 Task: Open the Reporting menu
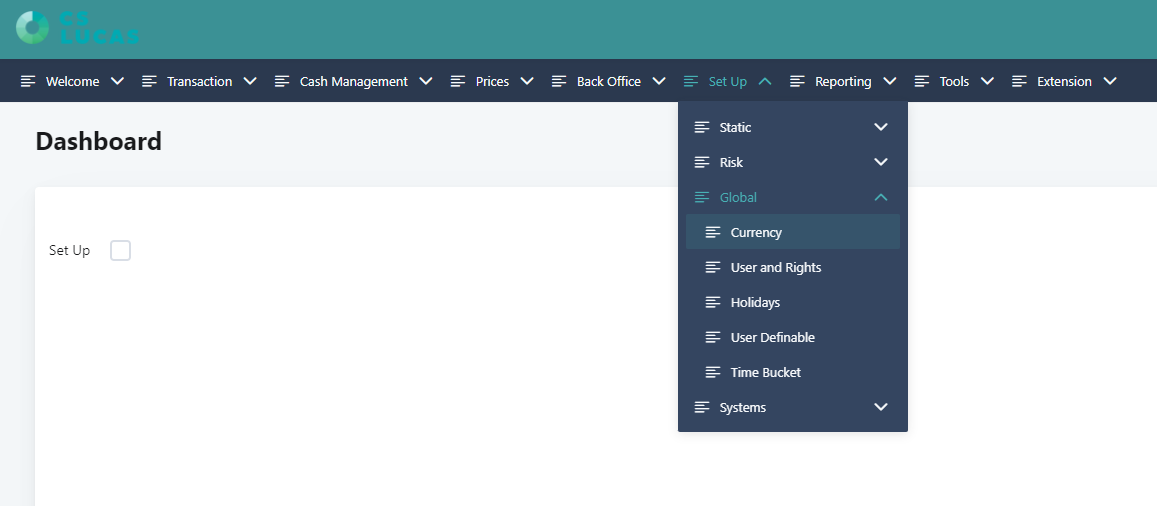(842, 81)
